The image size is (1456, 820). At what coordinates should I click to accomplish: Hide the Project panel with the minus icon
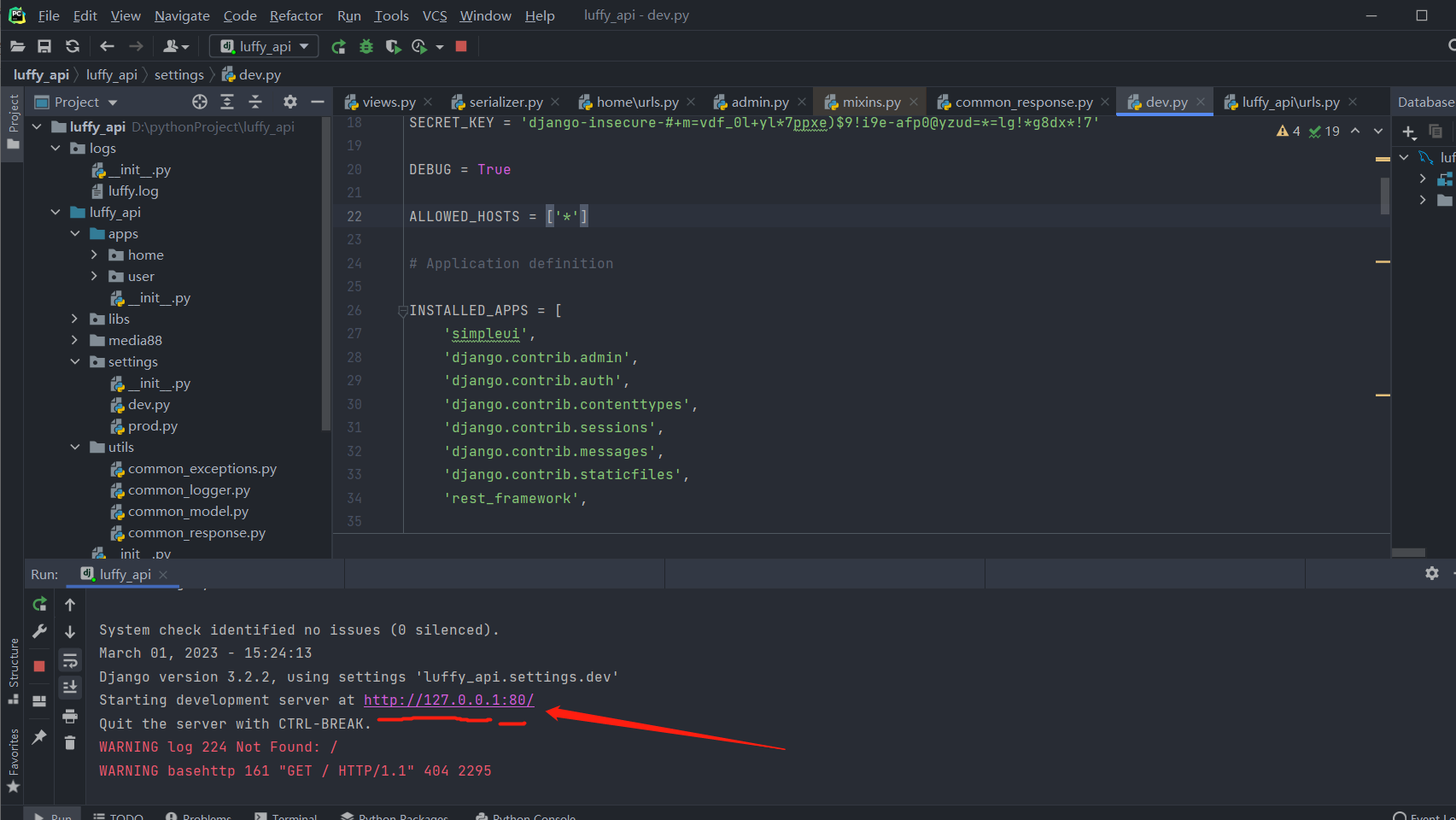tap(318, 102)
